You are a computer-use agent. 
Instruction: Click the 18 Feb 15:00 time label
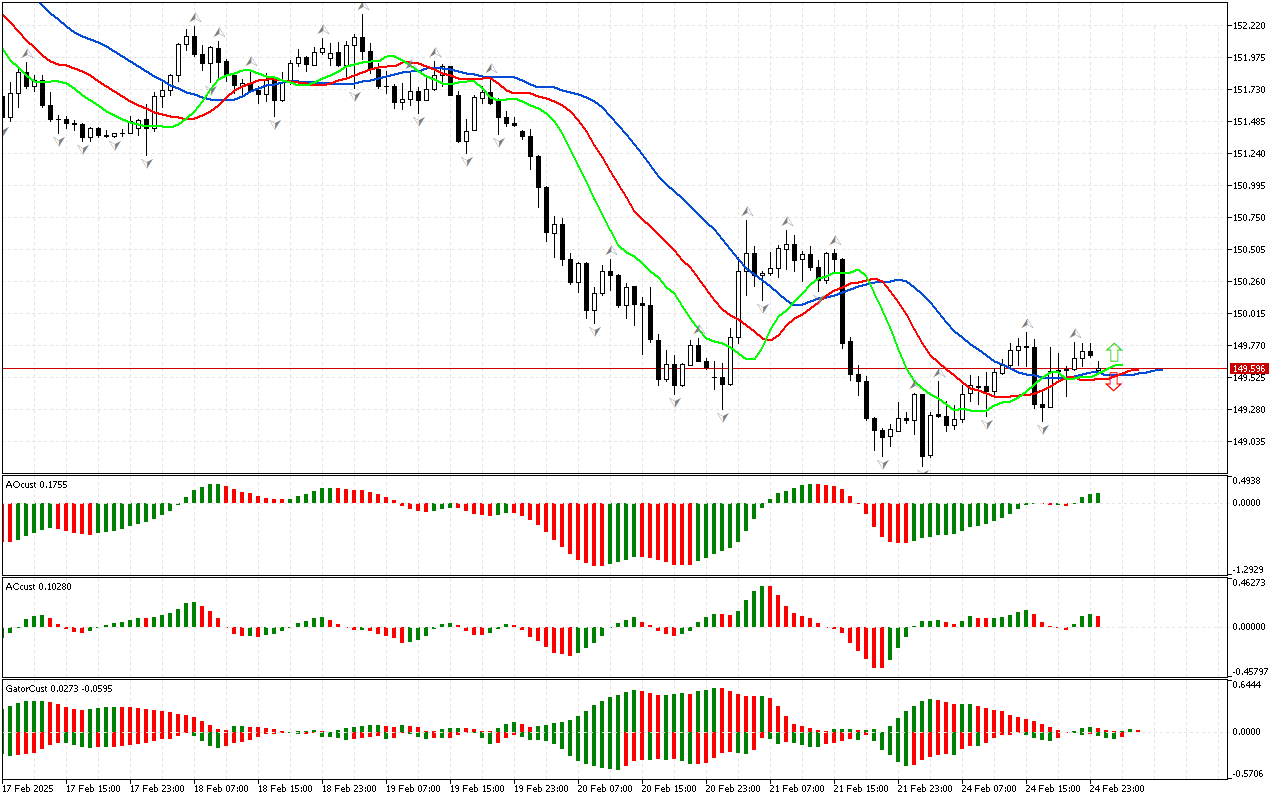point(286,789)
